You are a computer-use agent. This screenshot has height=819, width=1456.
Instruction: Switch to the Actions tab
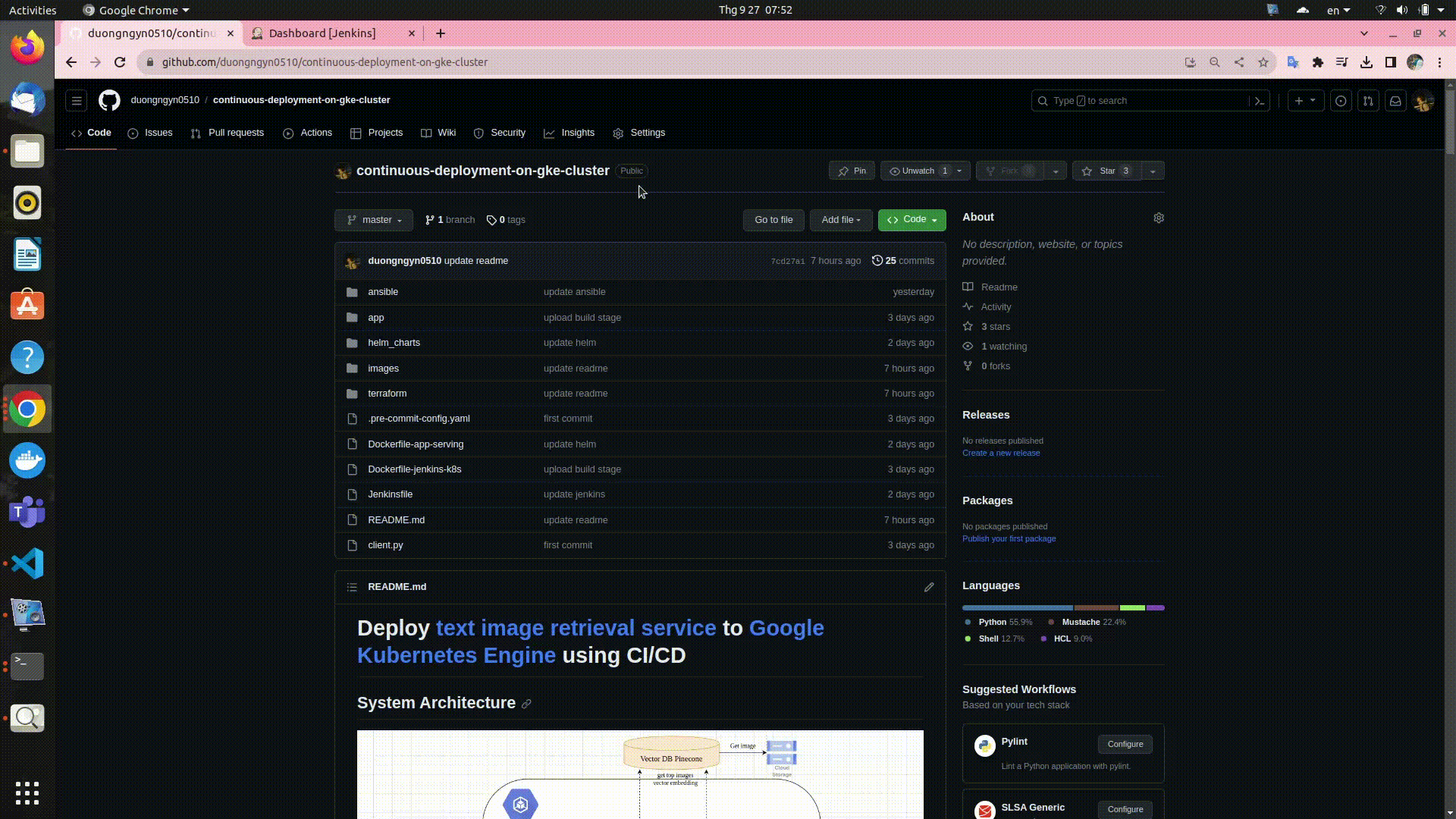[308, 133]
